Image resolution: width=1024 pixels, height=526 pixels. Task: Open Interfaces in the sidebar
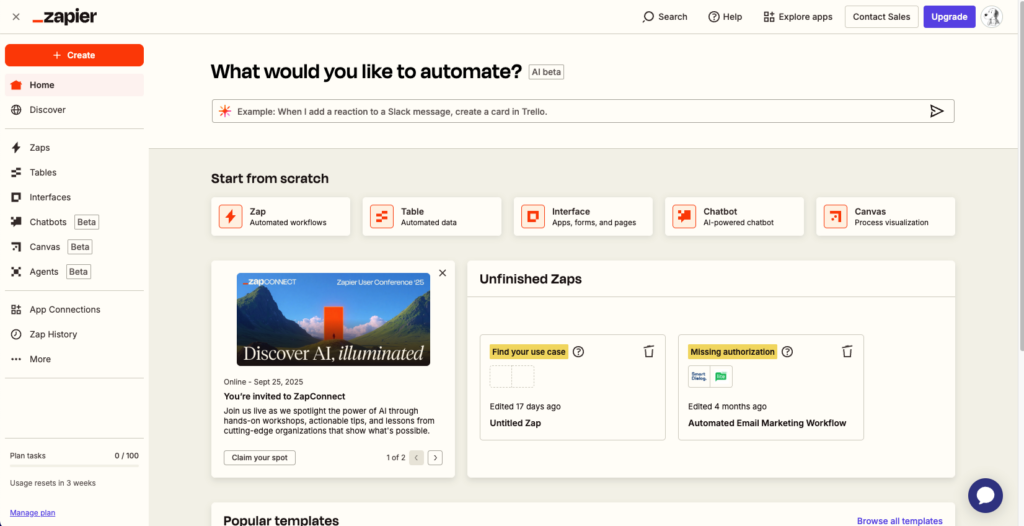pos(74,197)
